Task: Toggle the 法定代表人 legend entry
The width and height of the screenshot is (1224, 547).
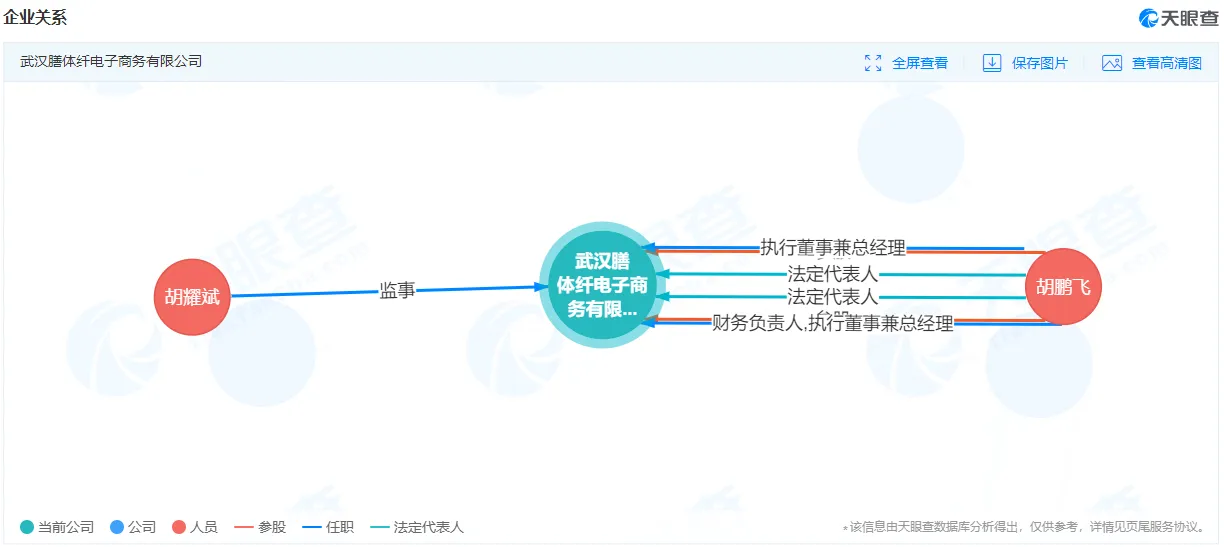Action: pos(417,527)
